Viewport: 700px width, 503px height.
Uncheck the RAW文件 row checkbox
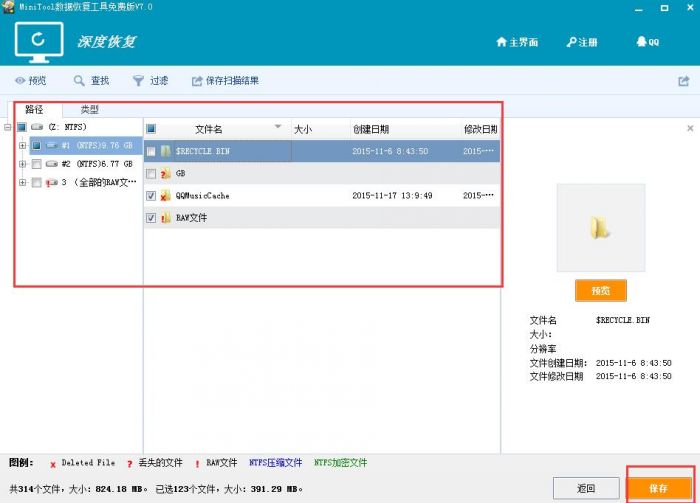pyautogui.click(x=151, y=218)
